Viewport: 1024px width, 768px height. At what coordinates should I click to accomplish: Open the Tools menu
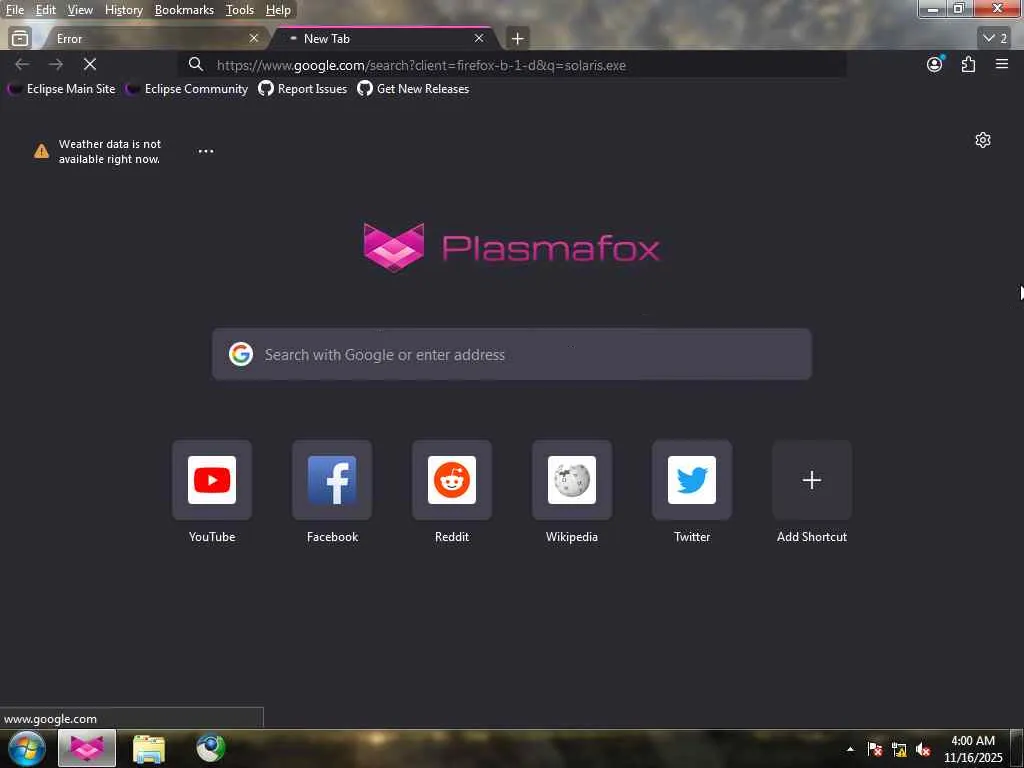pyautogui.click(x=239, y=10)
